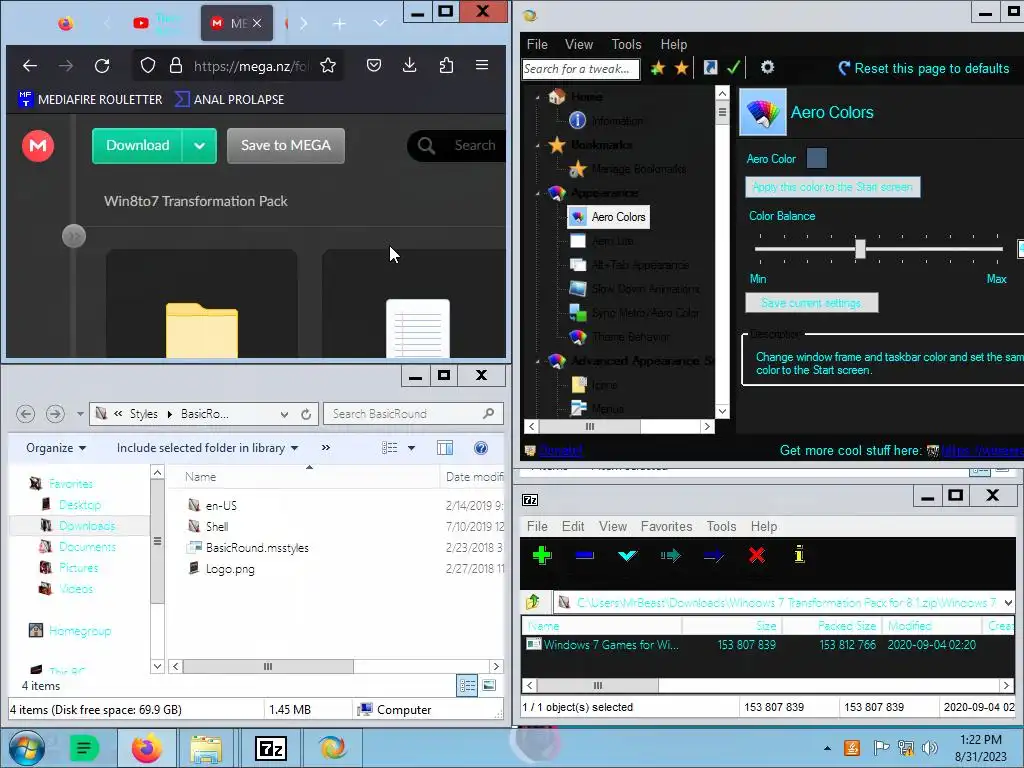Toggle the Explorer preview pane icon
The width and height of the screenshot is (1024, 768).
pos(445,448)
